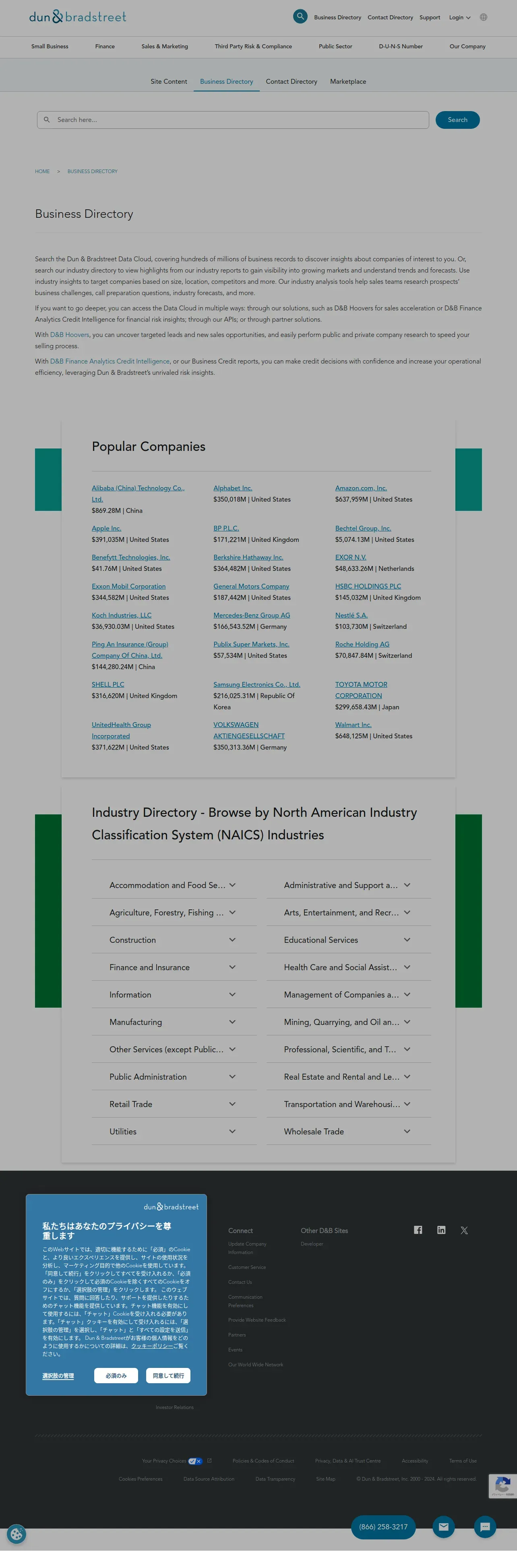The width and height of the screenshot is (517, 1568).
Task: Expand the Manufacturing industry
Action: point(174,1022)
